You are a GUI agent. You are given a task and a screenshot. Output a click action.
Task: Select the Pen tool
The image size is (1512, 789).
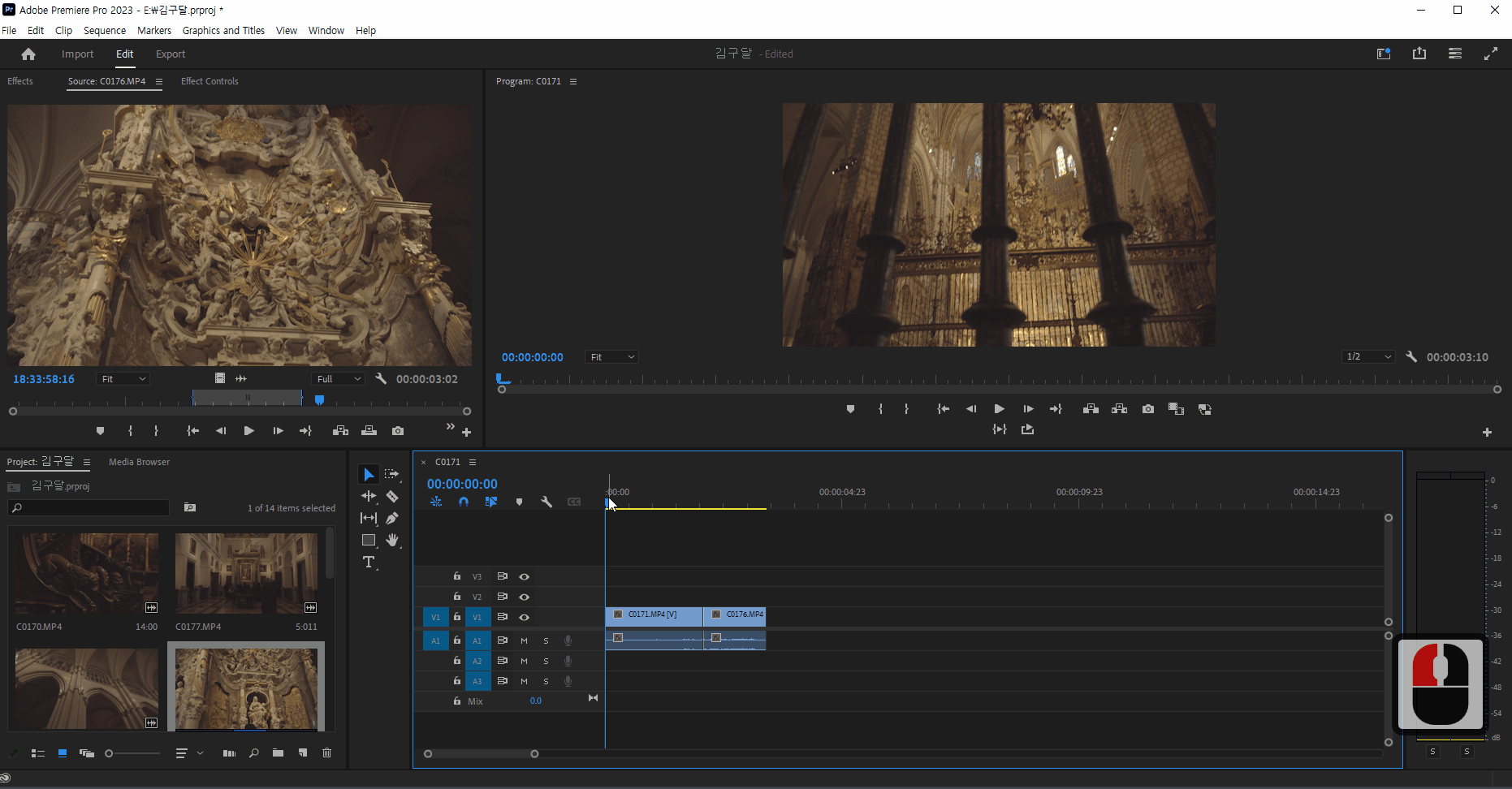tap(392, 518)
